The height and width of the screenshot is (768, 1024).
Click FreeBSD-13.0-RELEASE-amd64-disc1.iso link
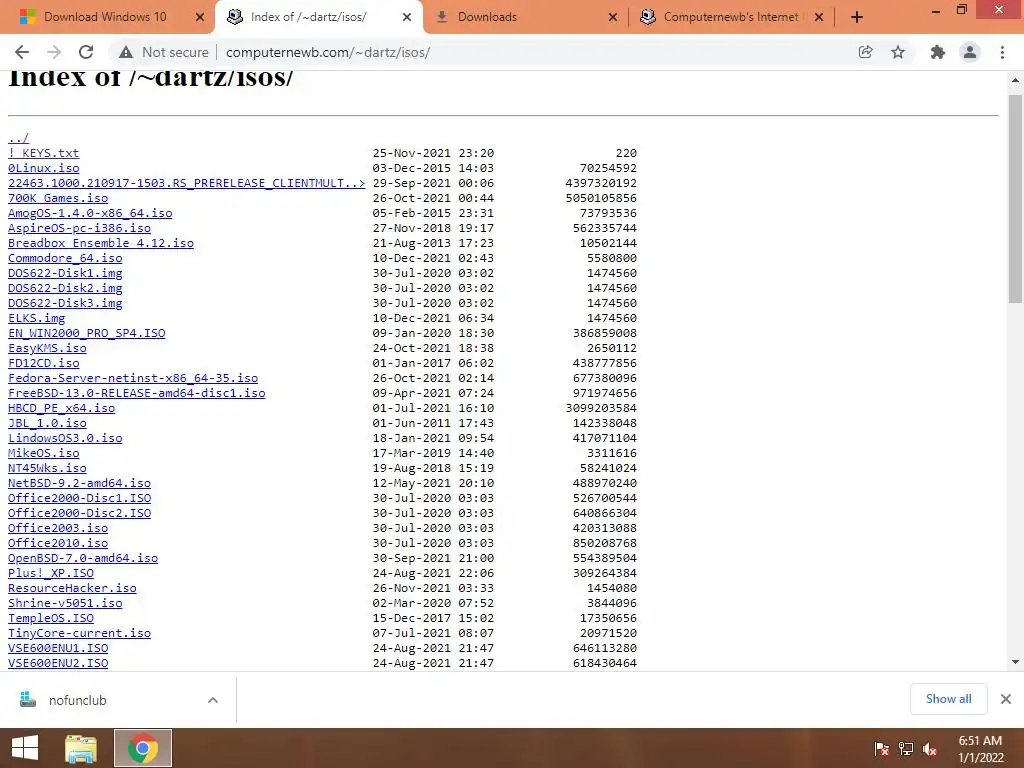point(136,393)
